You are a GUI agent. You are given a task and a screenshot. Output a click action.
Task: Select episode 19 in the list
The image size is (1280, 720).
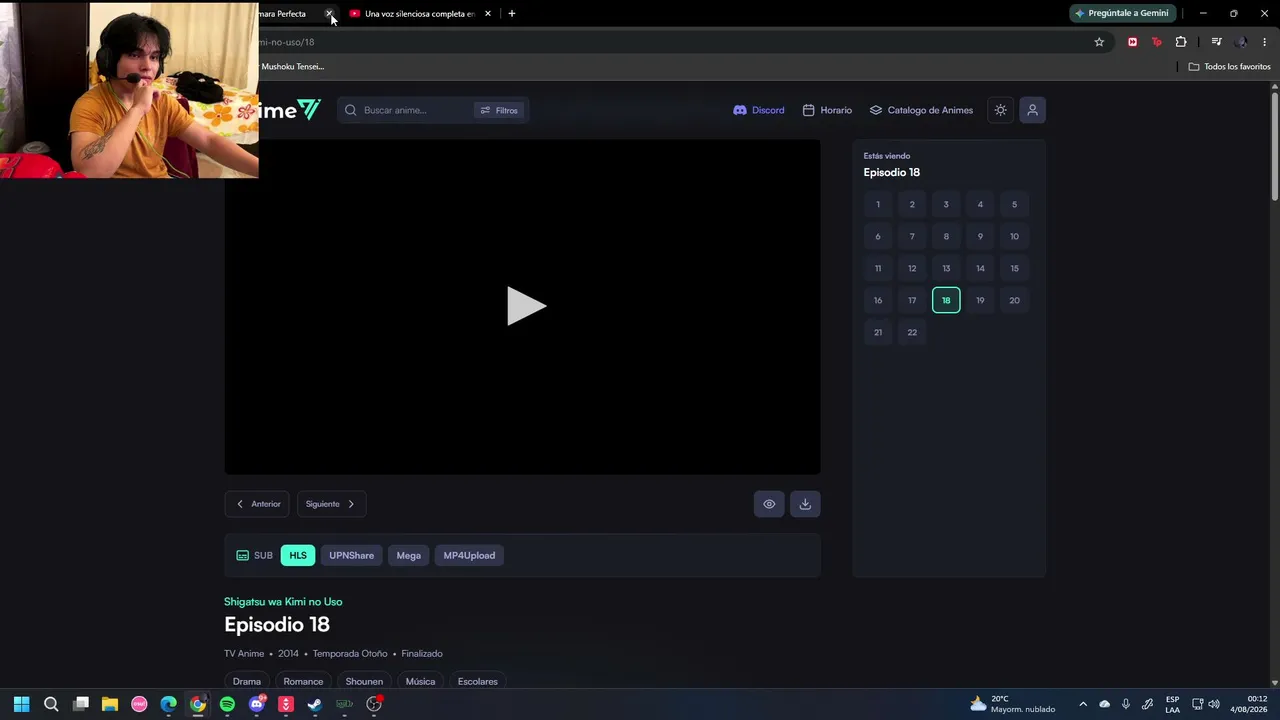click(x=980, y=300)
